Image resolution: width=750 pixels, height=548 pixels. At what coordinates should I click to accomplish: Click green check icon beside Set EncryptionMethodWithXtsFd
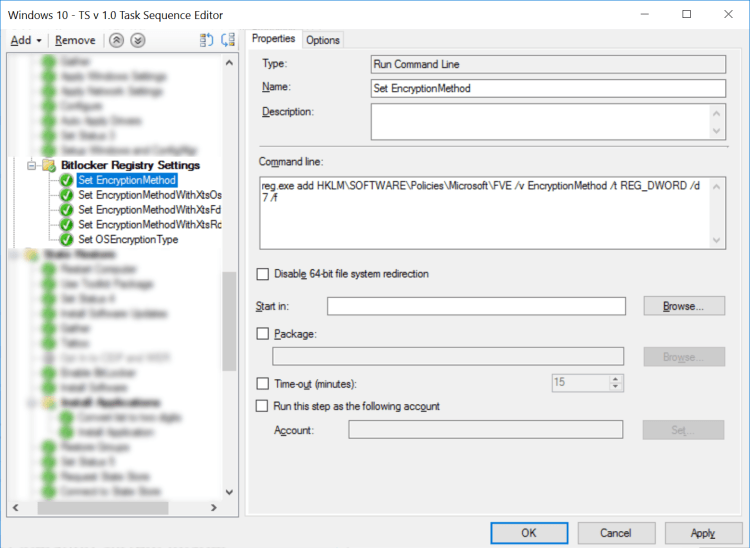tap(66, 210)
